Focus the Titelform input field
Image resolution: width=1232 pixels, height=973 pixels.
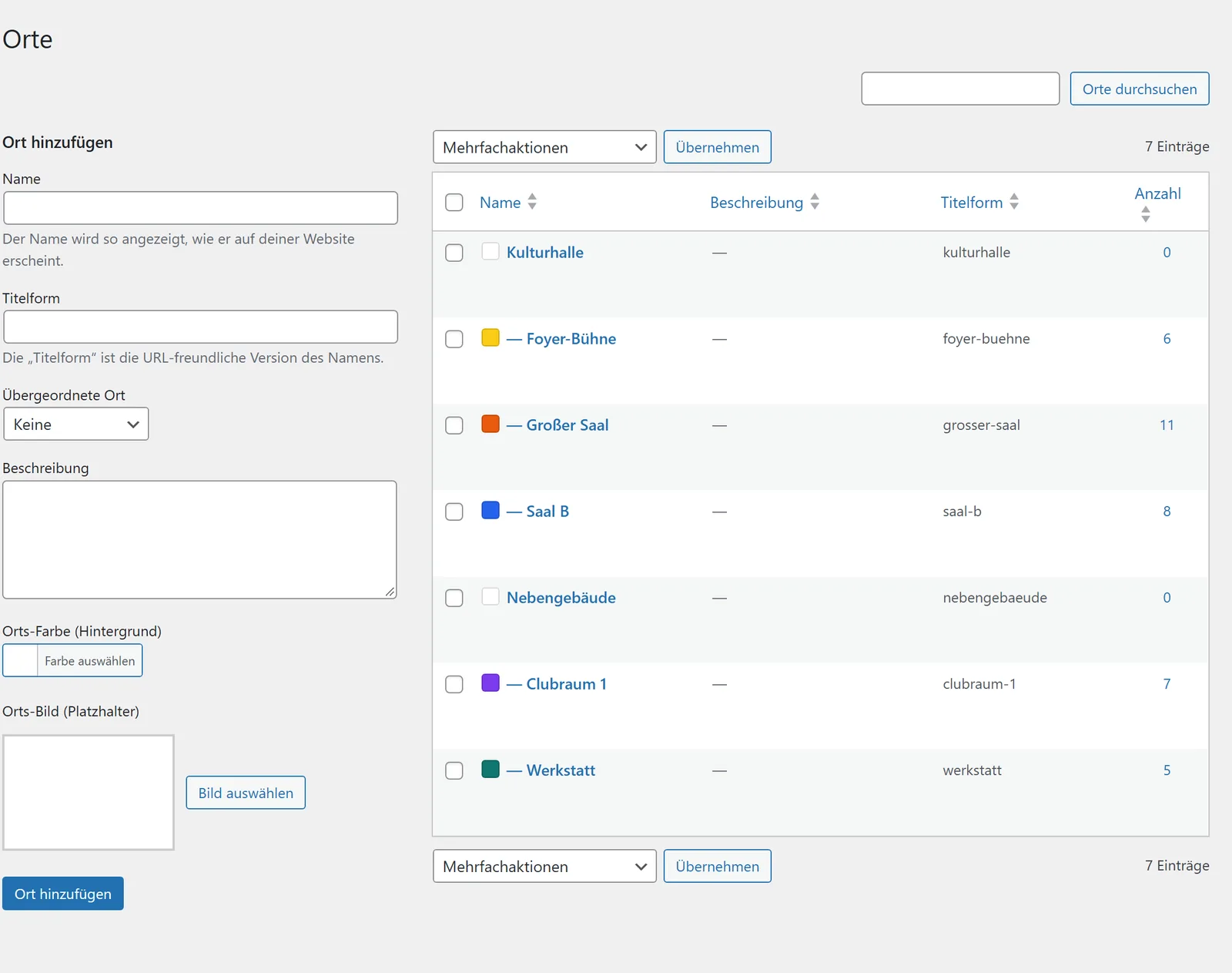coord(201,327)
